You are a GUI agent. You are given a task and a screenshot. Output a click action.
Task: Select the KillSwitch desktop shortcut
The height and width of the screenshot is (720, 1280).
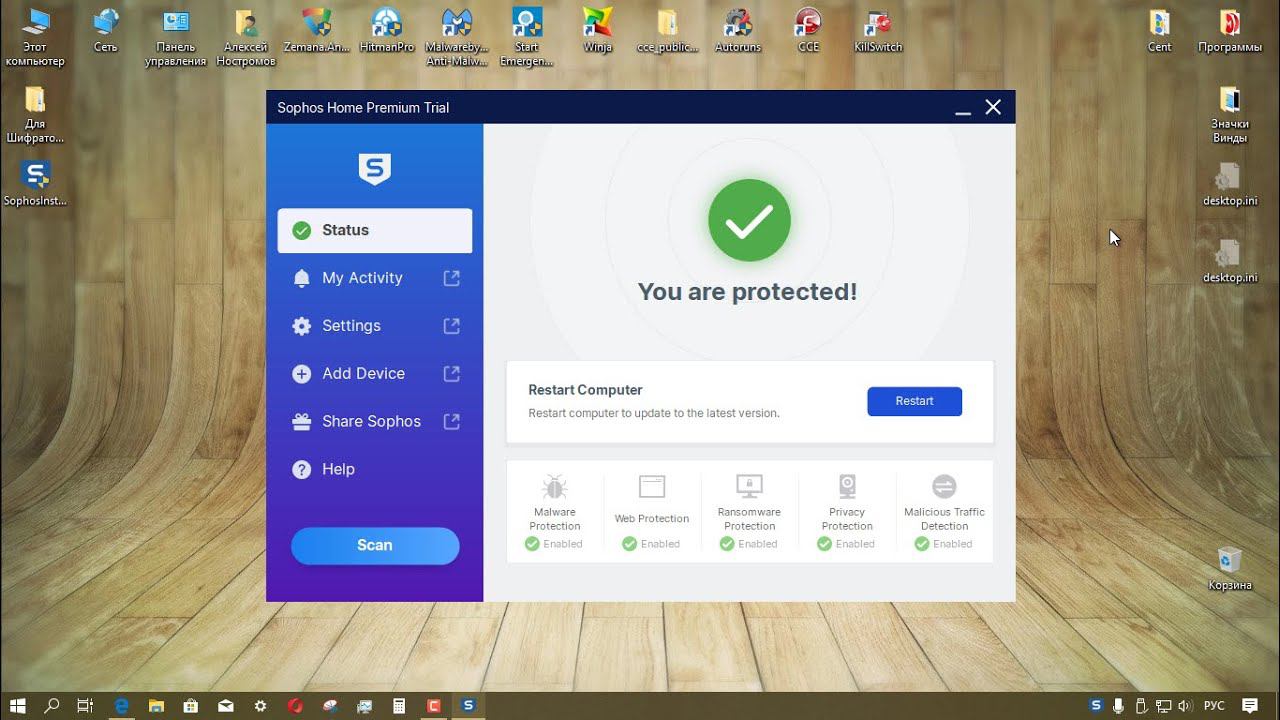click(878, 30)
